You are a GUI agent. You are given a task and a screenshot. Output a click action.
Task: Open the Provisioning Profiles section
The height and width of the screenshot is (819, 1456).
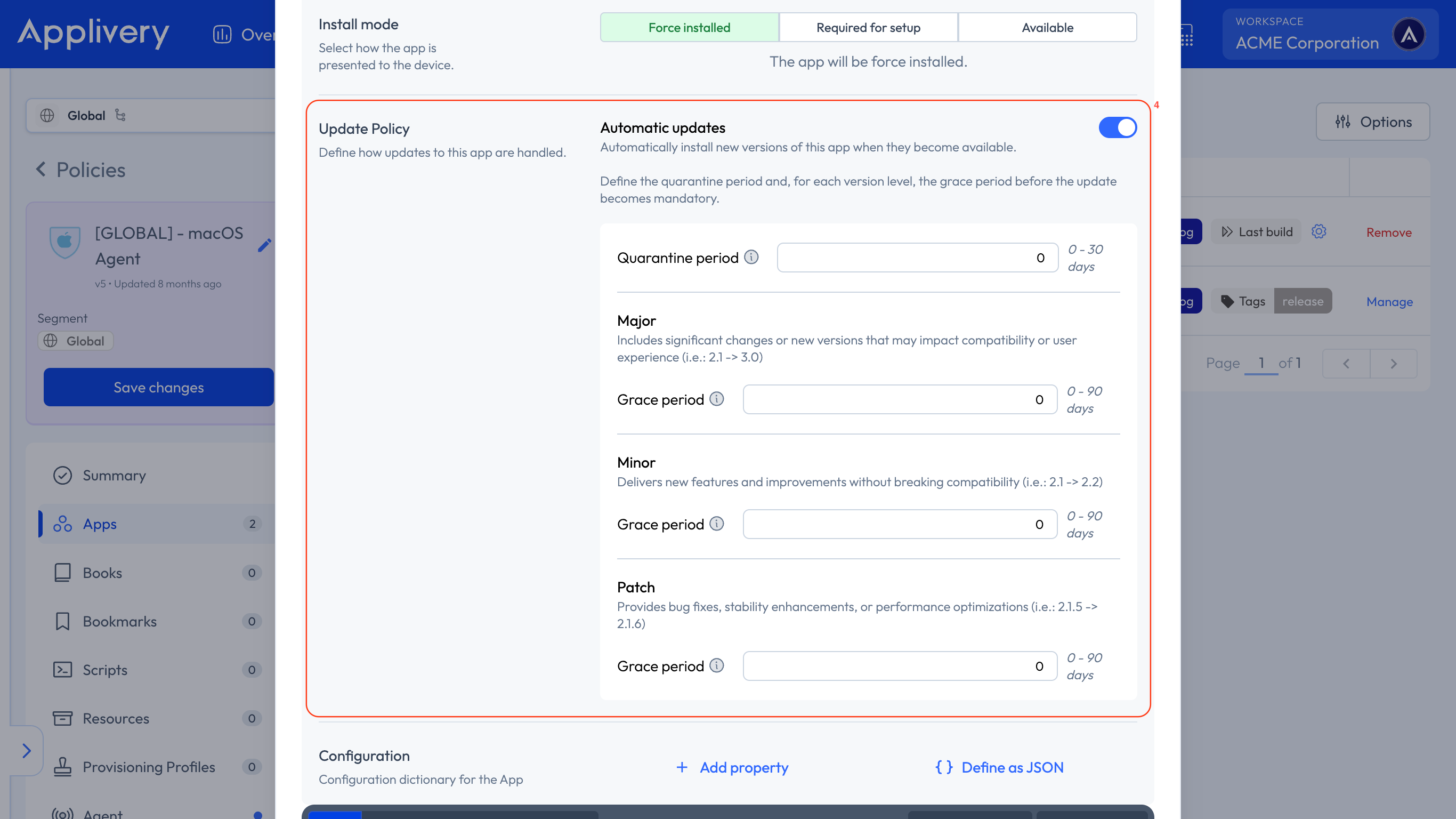click(157, 767)
